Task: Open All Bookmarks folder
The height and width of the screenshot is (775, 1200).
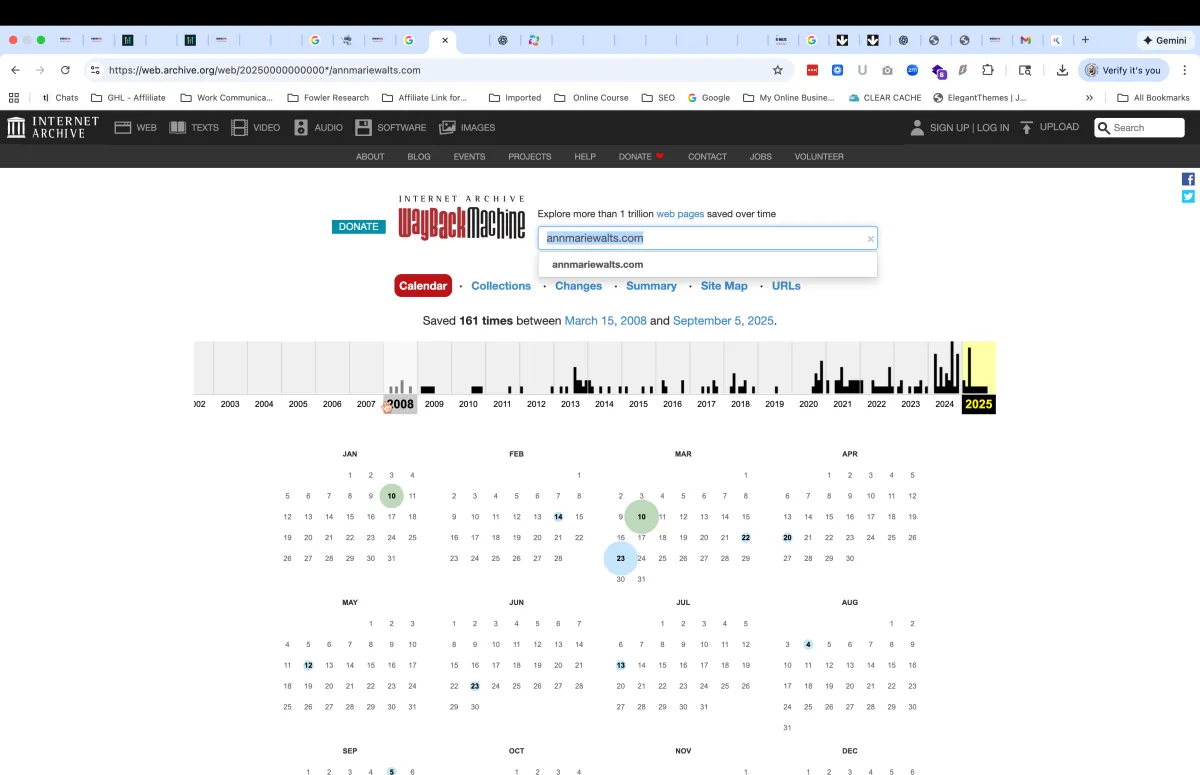Action: 1153,97
